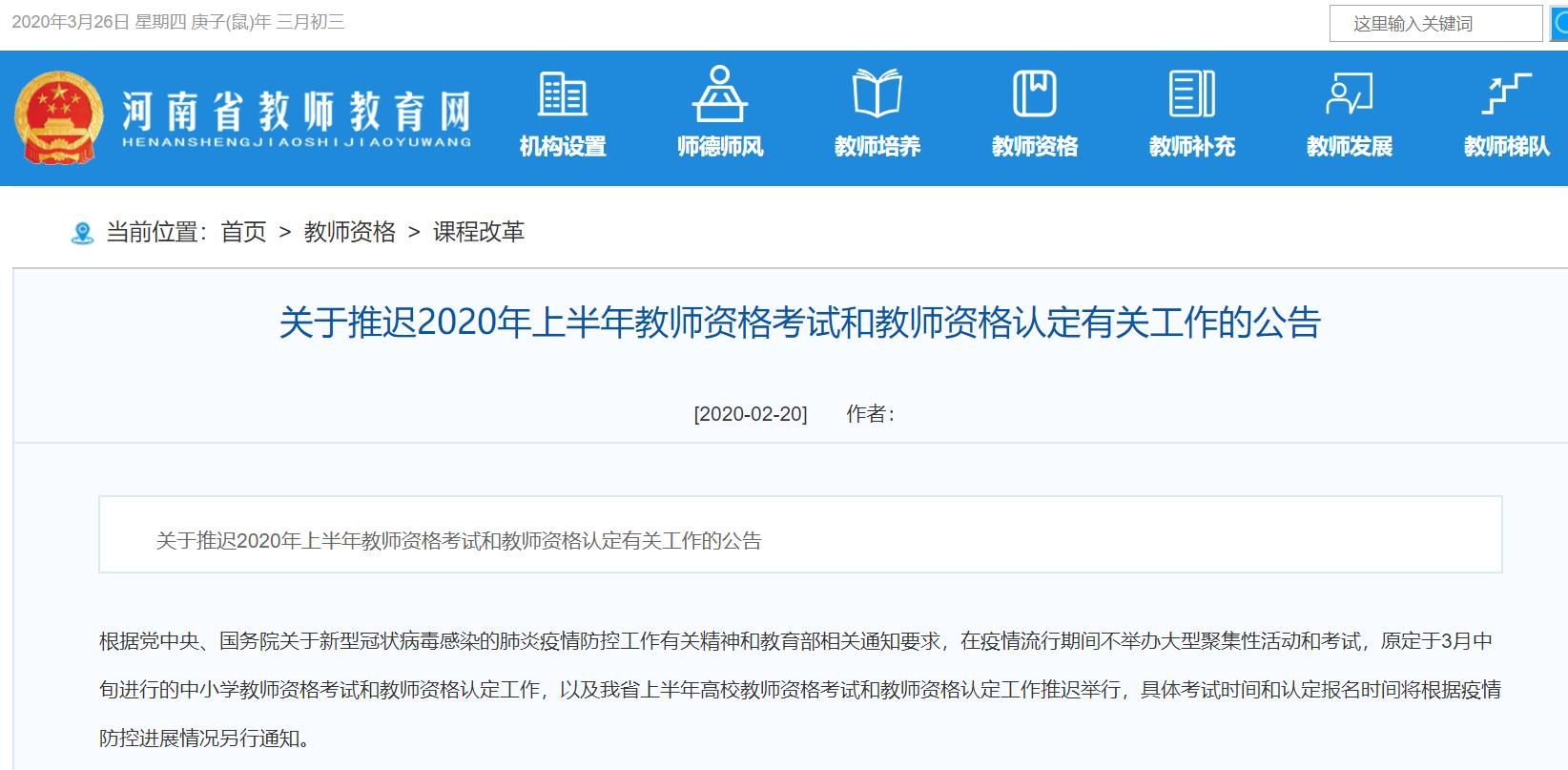This screenshot has width=1568, height=770.
Task: Click the boxed summary title text
Action: pyautogui.click(x=459, y=541)
